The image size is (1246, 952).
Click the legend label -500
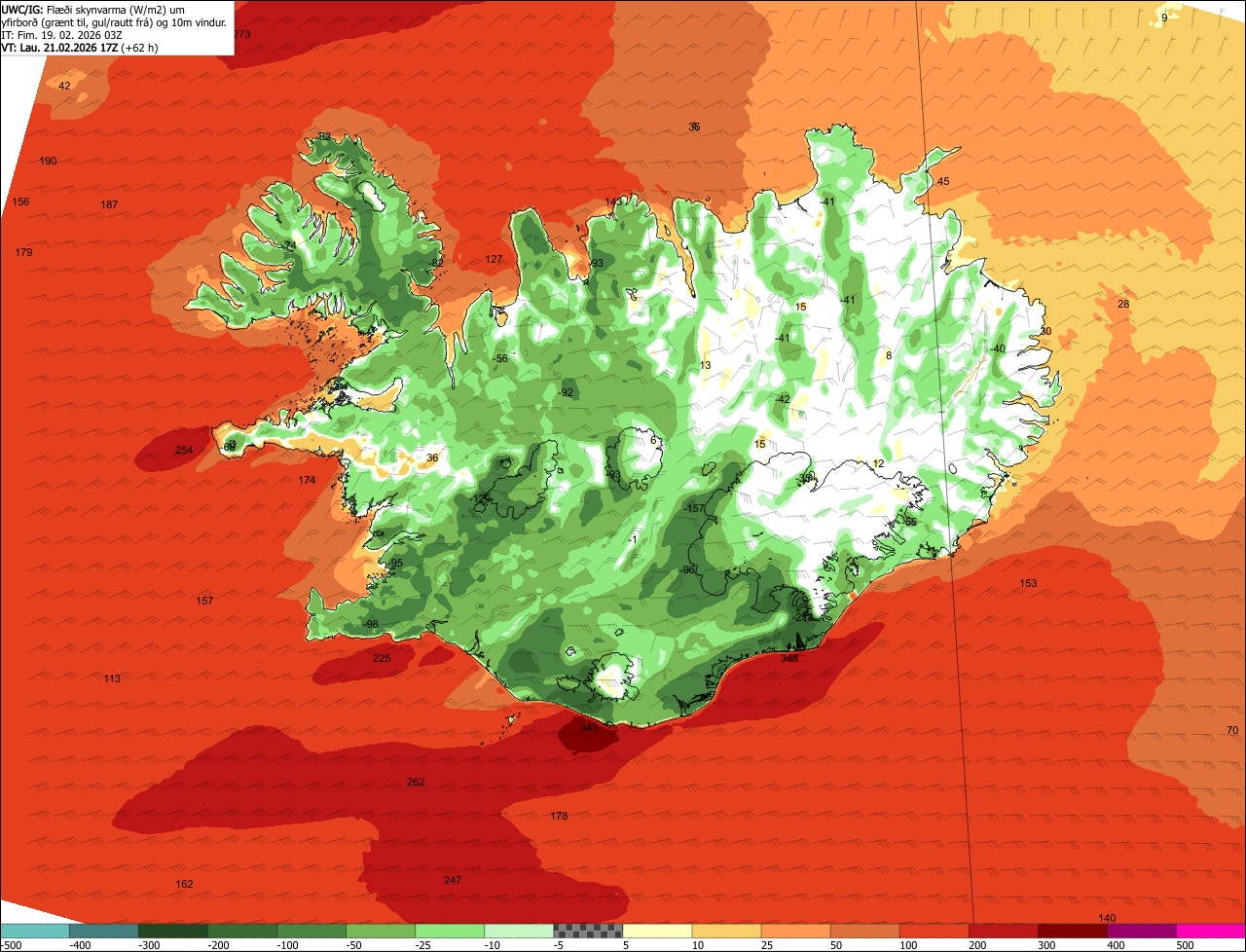(x=12, y=944)
